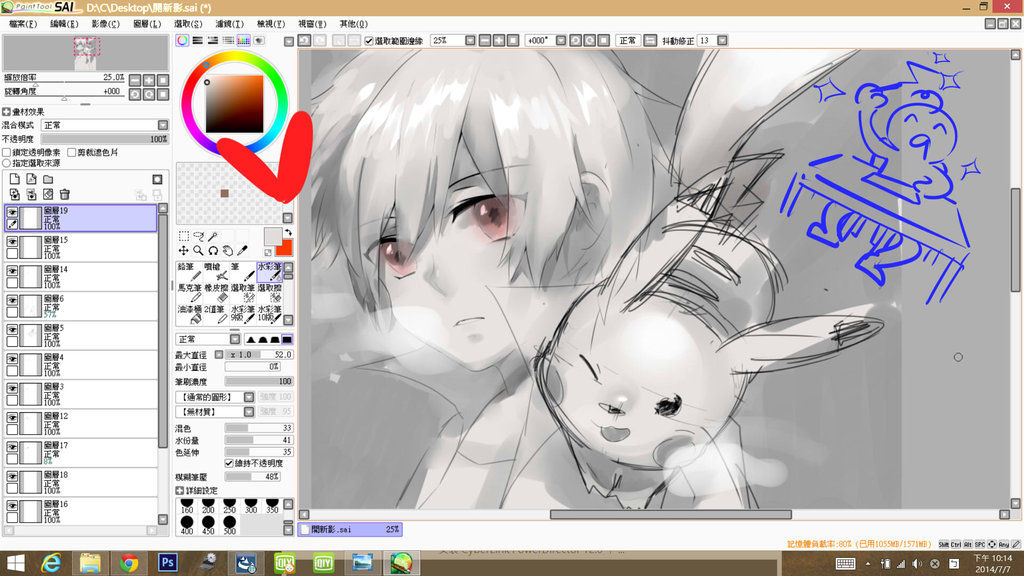Screen dimensions: 1024x576
Task: Toggle 維持不透明度 keep opacity checkbox
Action: coord(229,463)
